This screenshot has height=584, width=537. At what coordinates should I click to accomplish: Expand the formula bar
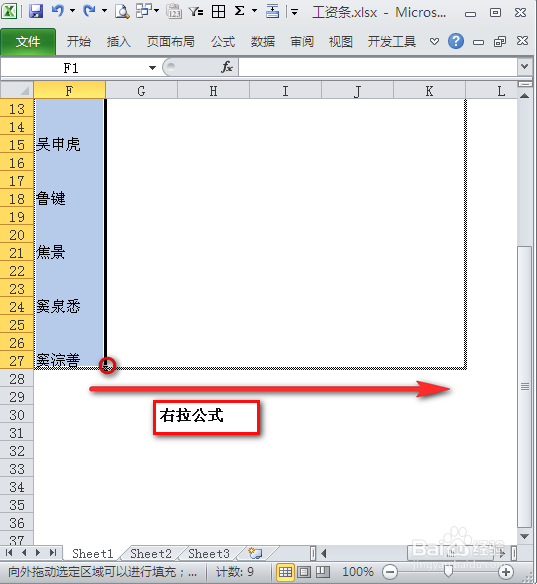click(525, 67)
